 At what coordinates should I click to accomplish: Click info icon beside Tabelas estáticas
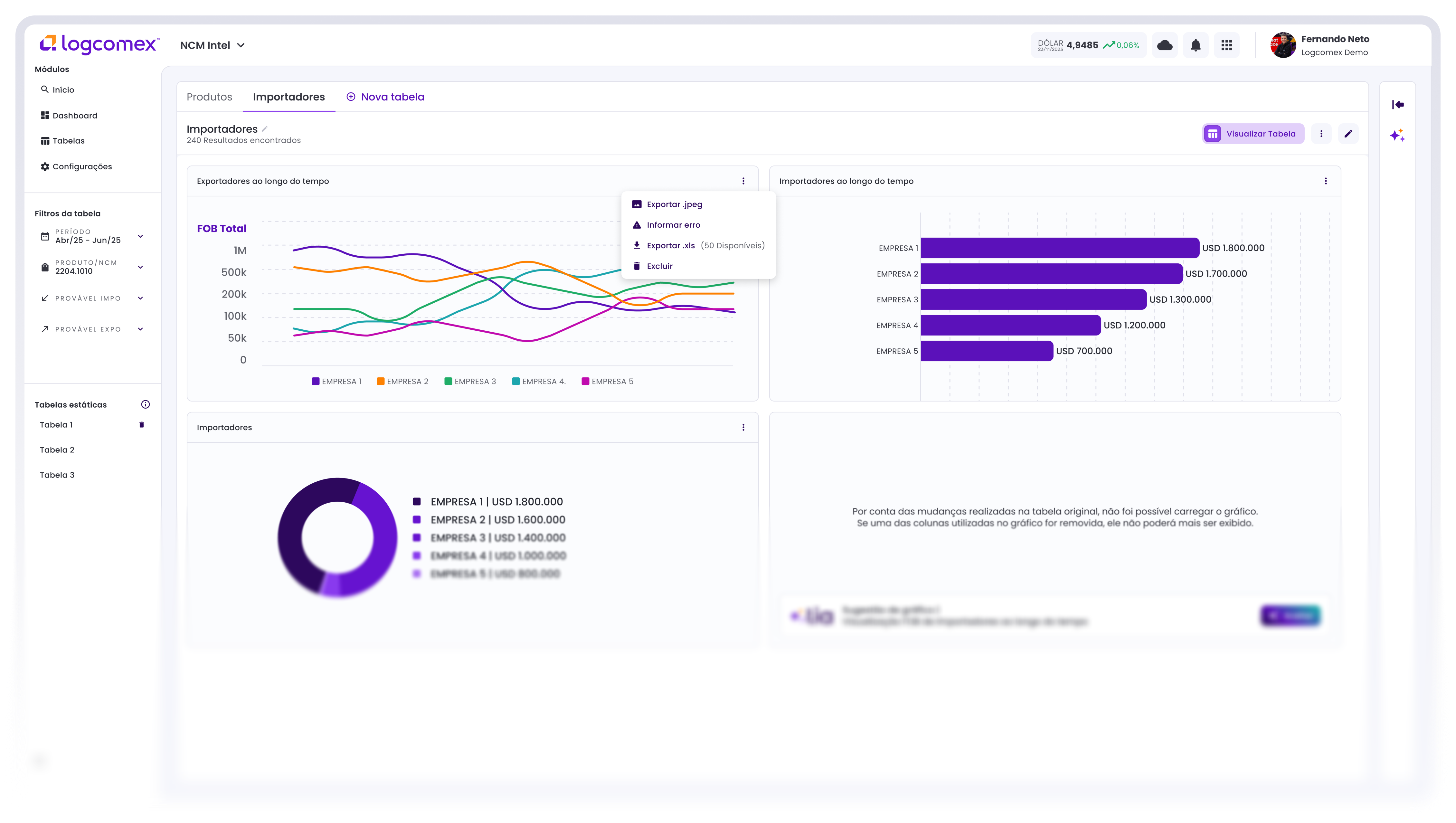point(145,405)
